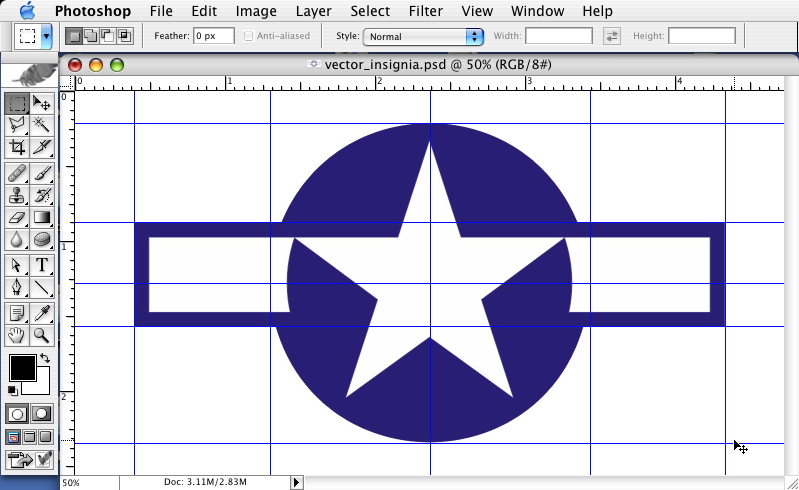Select the Move tool
Image resolution: width=799 pixels, height=490 pixels.
42,103
